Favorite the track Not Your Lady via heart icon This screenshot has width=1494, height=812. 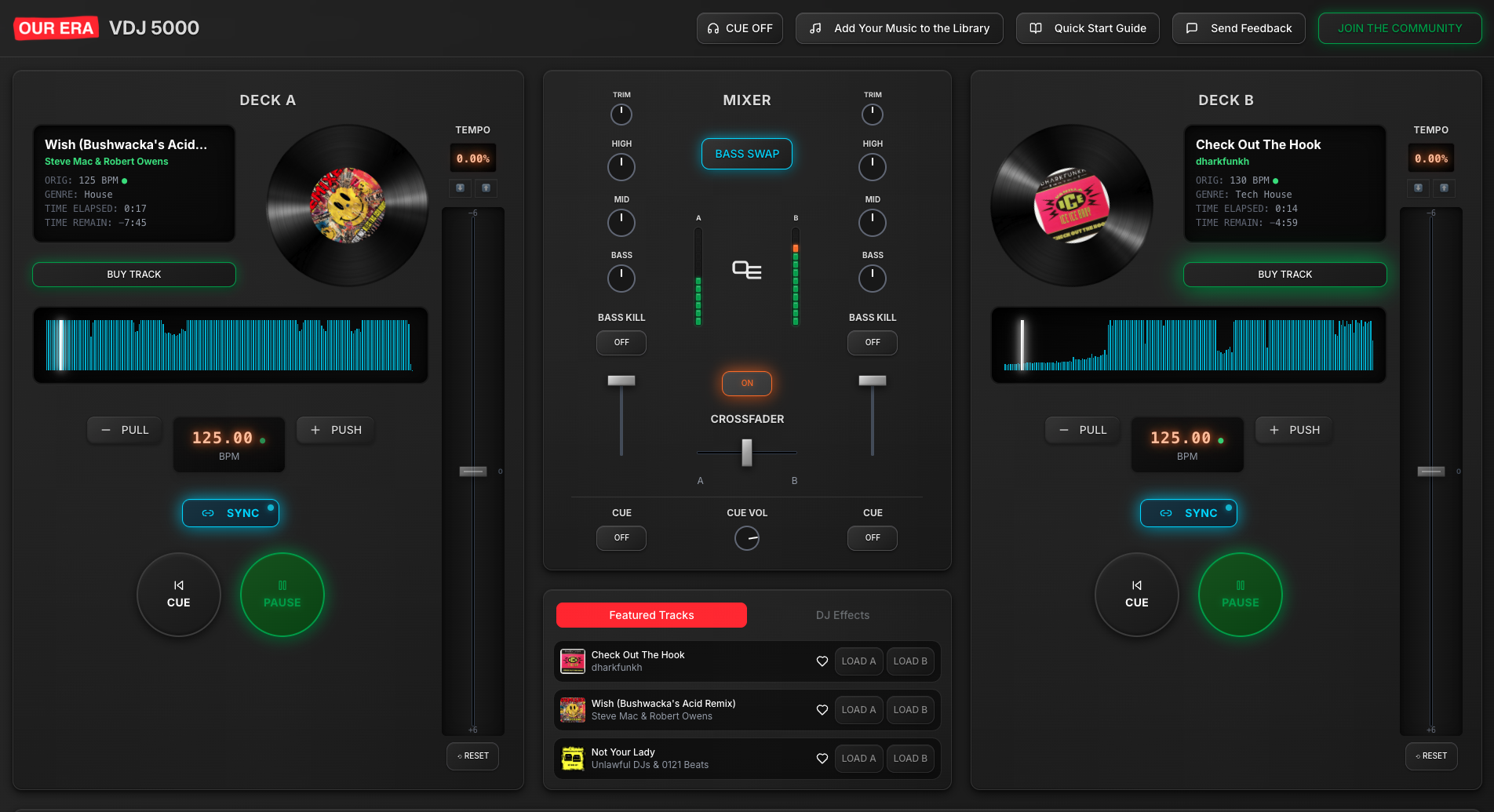822,758
